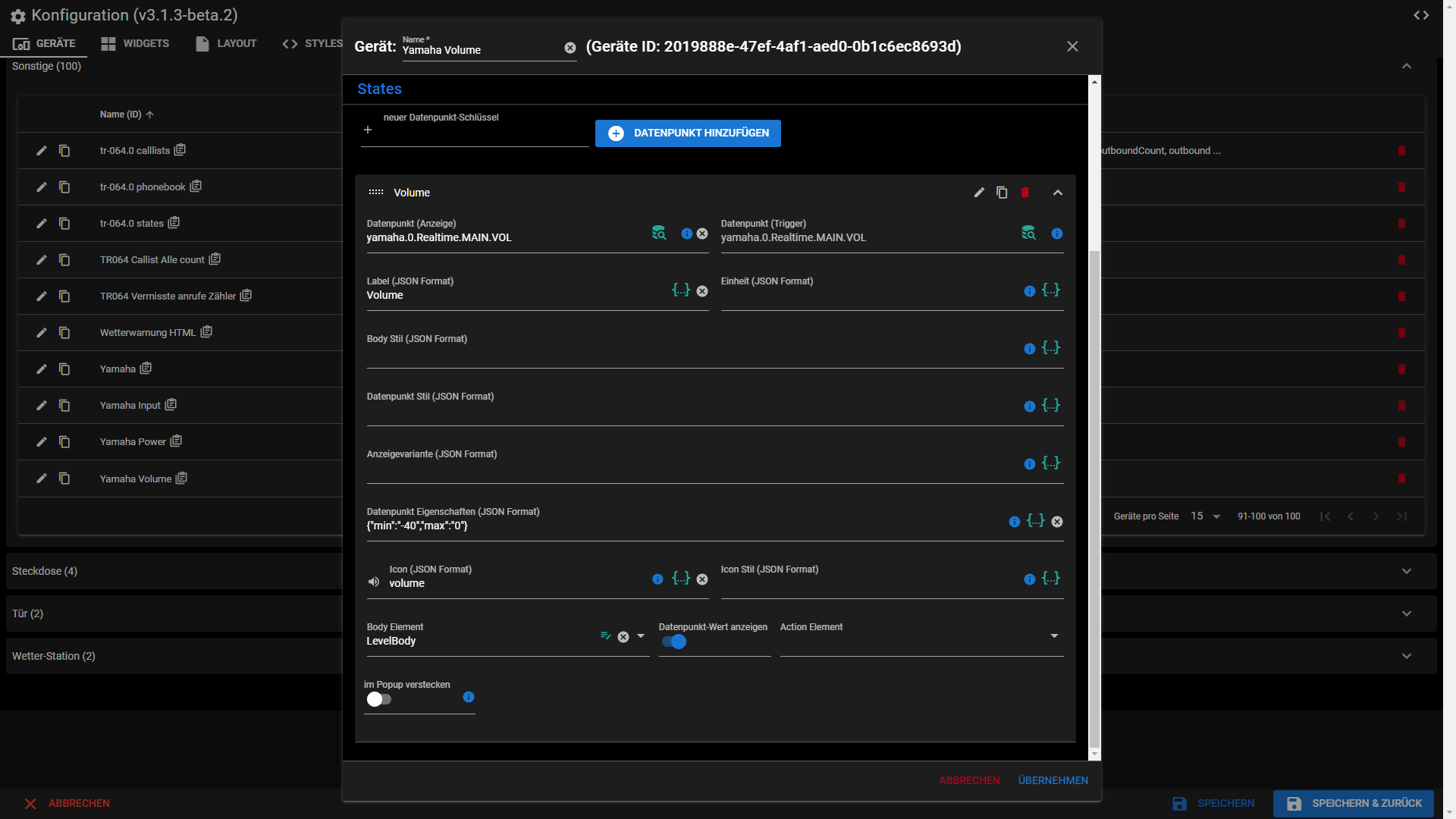Clear the Icon volume value
Image resolution: width=1456 pixels, height=819 pixels.
point(702,579)
